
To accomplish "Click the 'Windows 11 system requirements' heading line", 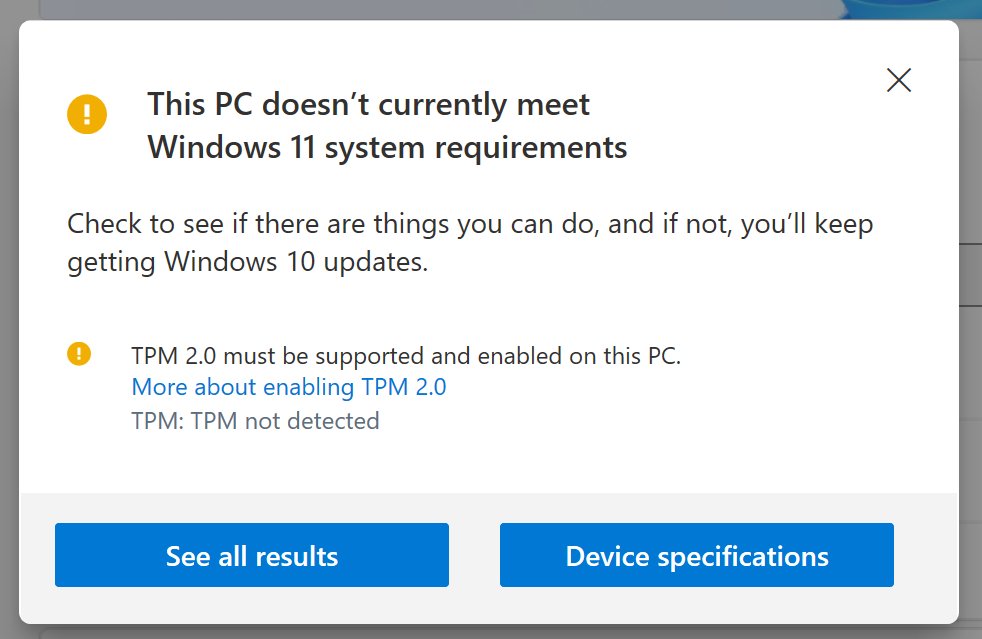I will (387, 148).
